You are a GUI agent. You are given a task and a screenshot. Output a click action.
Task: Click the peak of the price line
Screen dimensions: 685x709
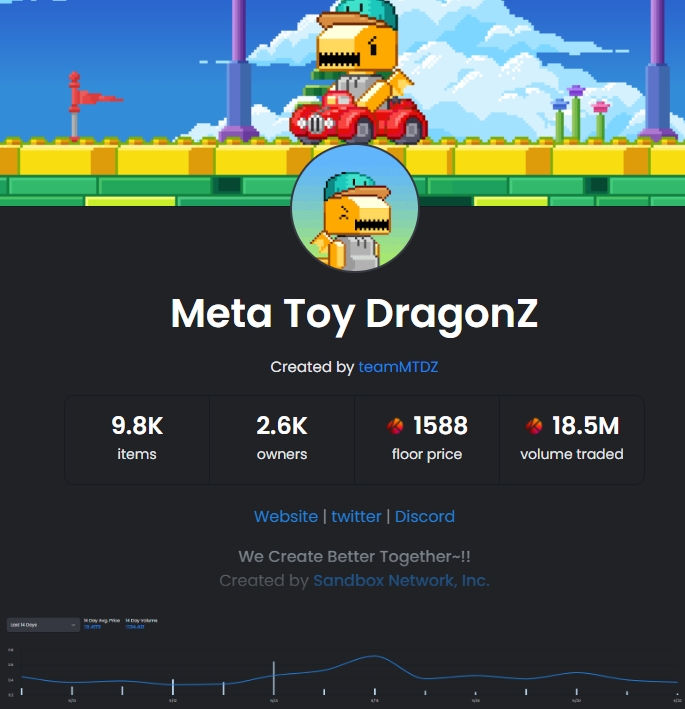tap(374, 657)
